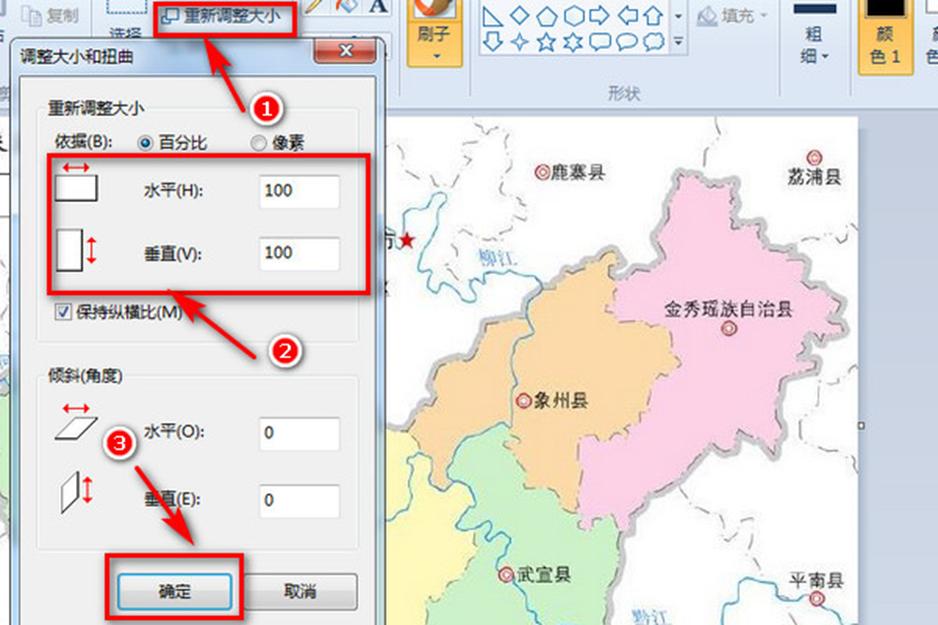Choose the five-point star shape
938x625 pixels.
[x=546, y=42]
